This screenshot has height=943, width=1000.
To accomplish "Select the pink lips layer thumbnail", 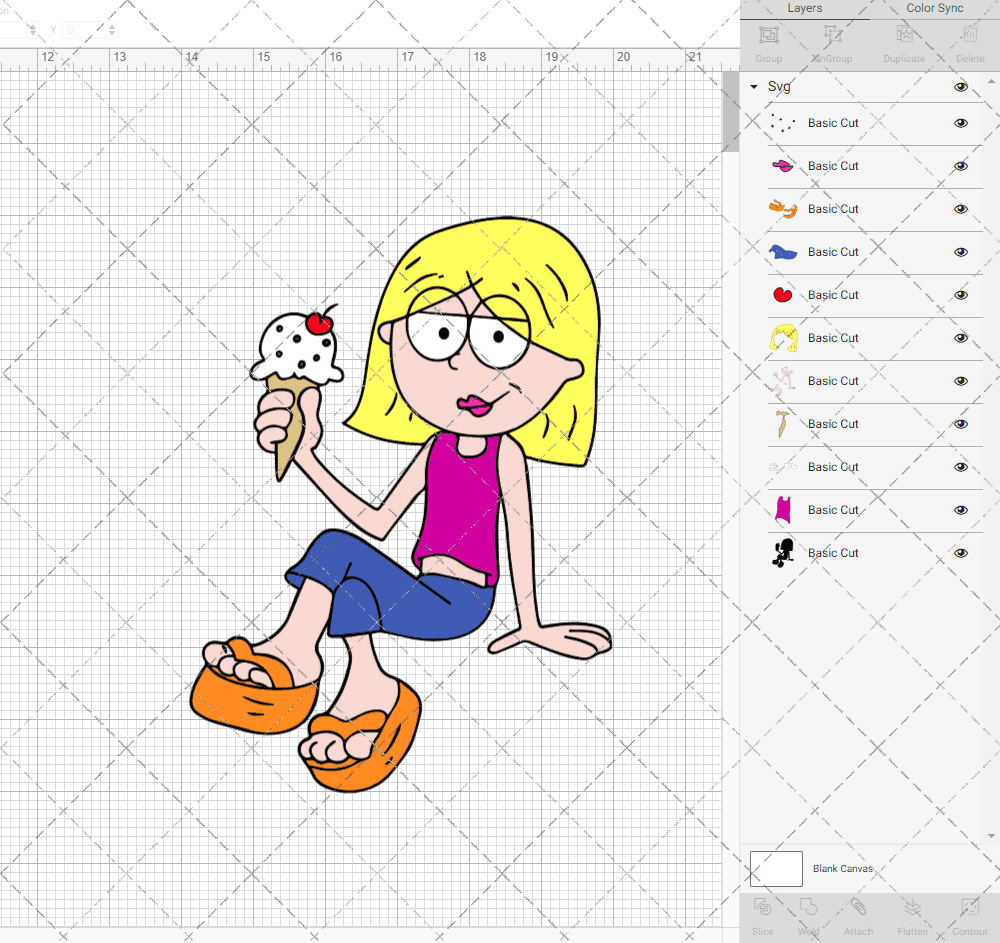I will (783, 166).
